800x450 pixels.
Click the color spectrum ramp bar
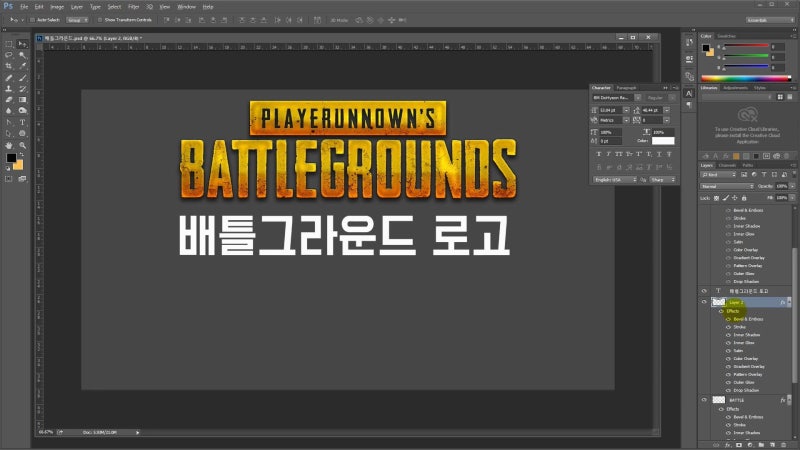746,78
